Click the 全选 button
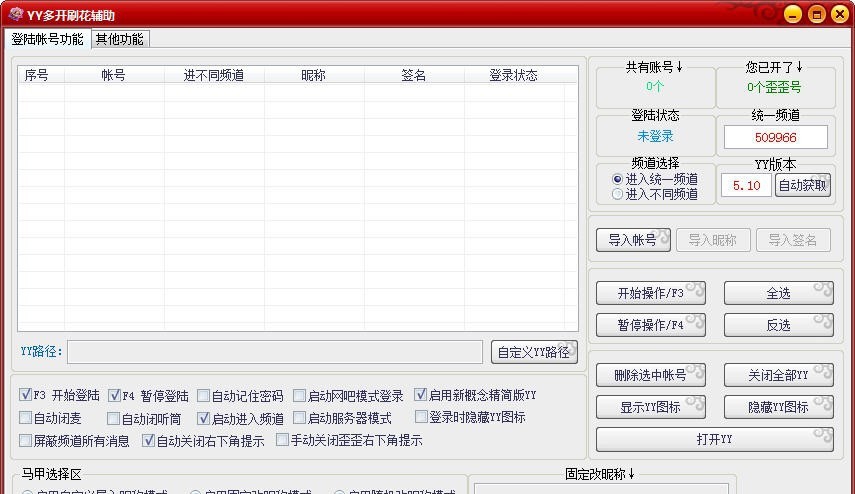This screenshot has width=855, height=494. (778, 293)
